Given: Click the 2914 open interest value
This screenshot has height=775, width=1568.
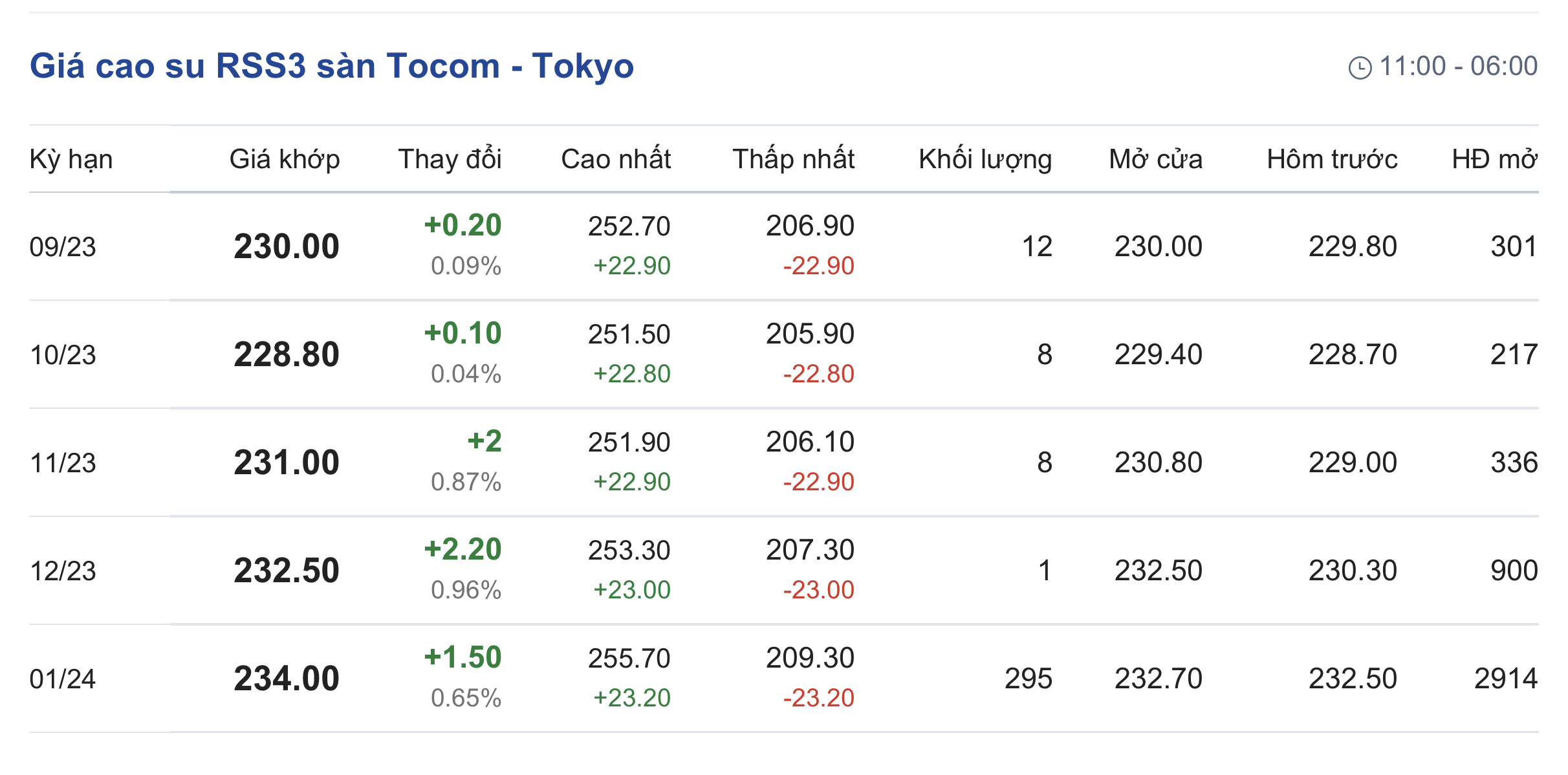Looking at the screenshot, I should coord(1505,679).
